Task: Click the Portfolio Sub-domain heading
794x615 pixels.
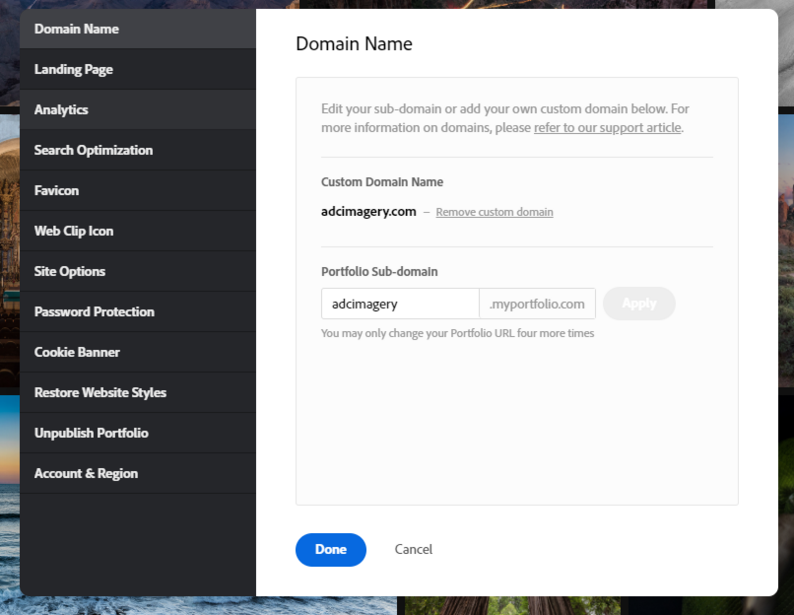Action: [379, 272]
